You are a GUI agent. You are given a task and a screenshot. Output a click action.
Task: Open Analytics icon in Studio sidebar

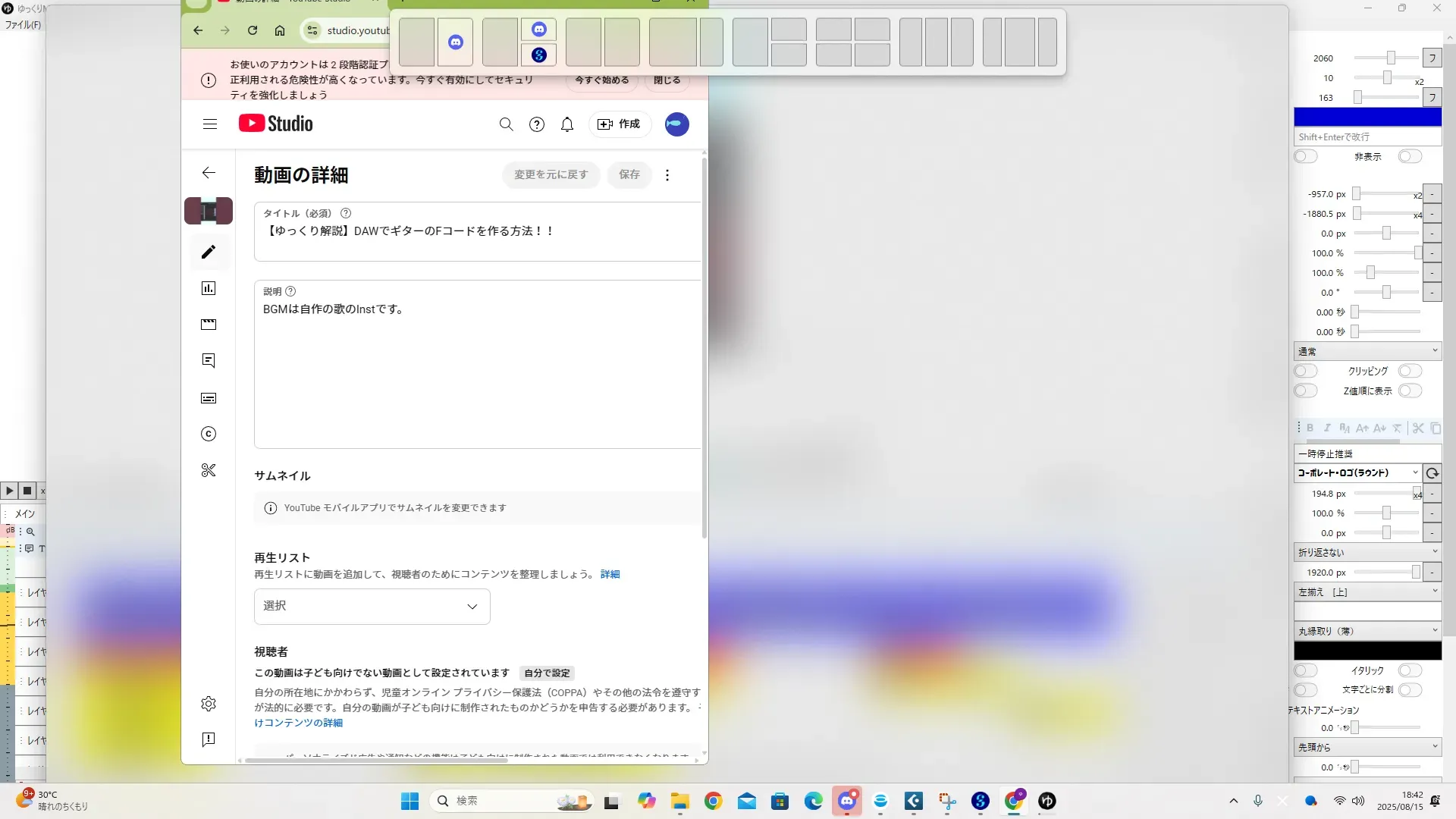coord(209,288)
